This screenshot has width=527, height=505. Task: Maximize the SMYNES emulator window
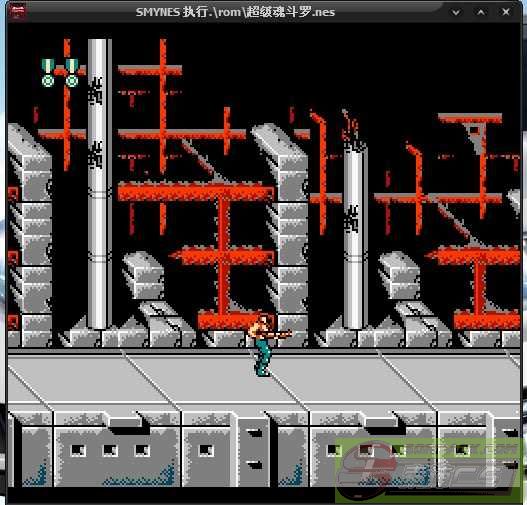pos(481,12)
